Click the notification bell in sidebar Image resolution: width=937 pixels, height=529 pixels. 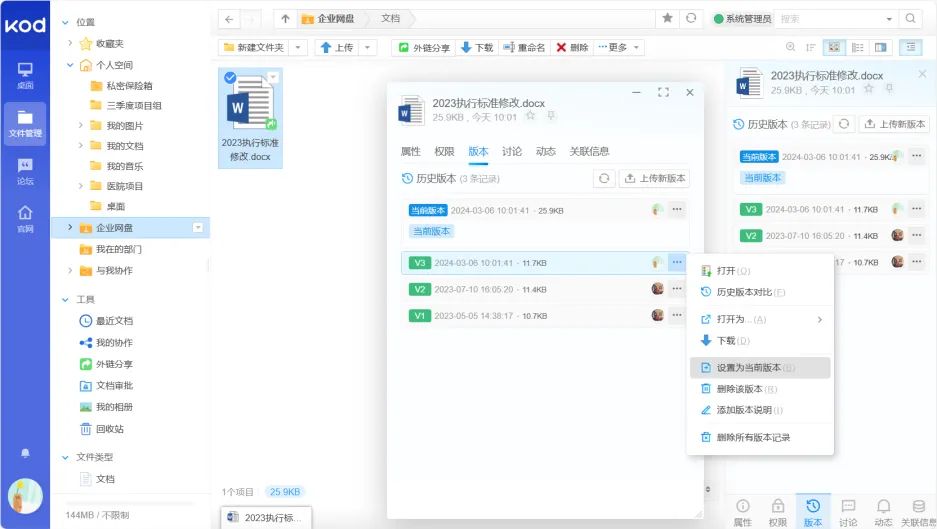25,453
